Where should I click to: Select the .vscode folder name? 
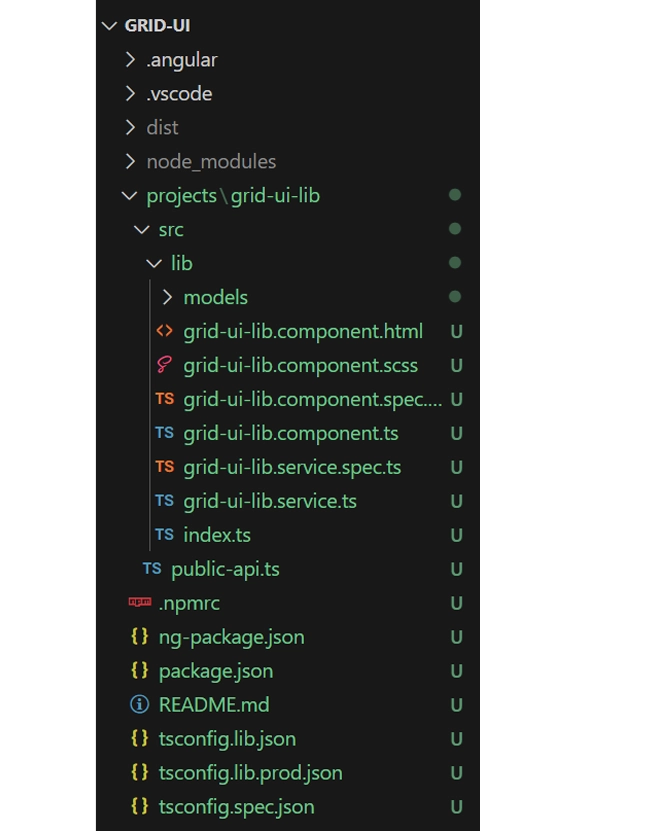tap(179, 94)
